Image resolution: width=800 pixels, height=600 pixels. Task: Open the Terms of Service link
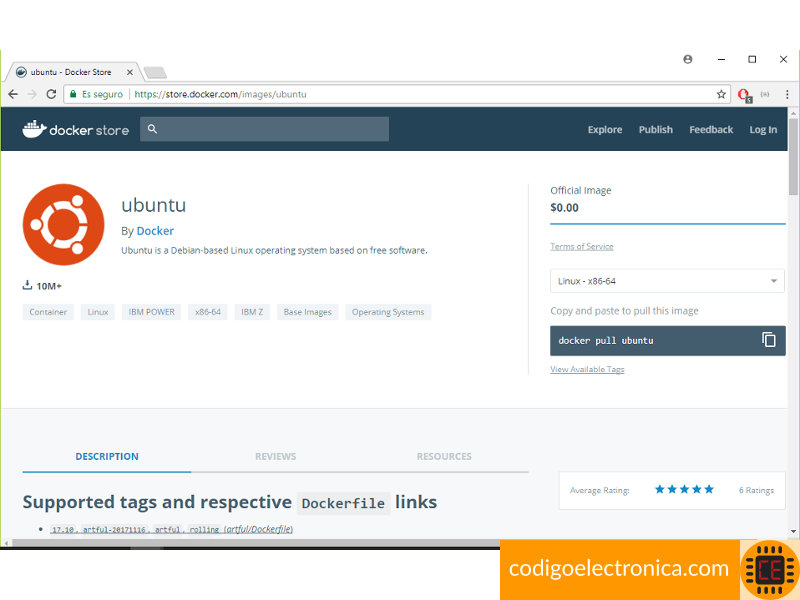click(x=582, y=246)
